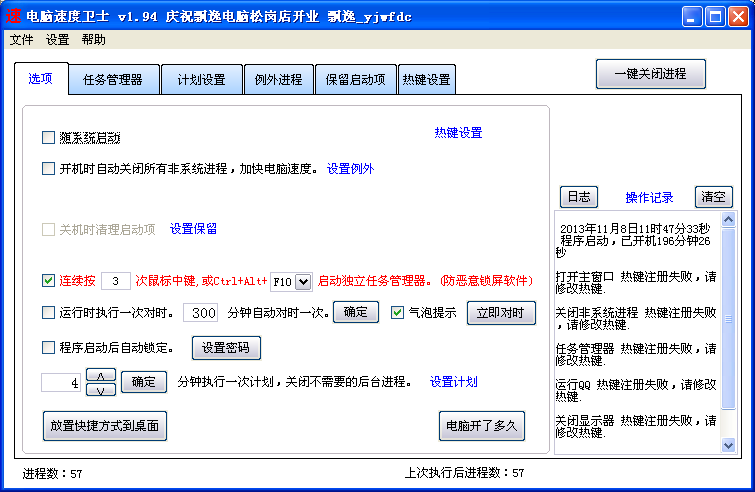Open the 设置例外 link
The width and height of the screenshot is (755, 492).
pos(350,168)
